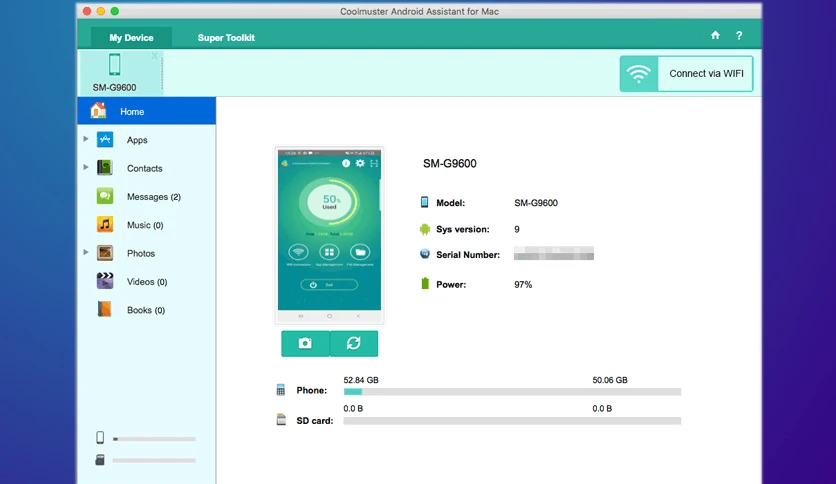Screen dimensions: 836x484
Task: Open Music (0) in sidebar
Action: click(147, 225)
